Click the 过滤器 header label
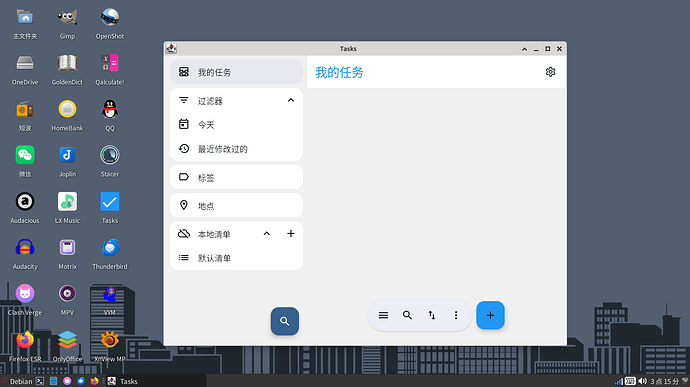690x387 pixels. pyautogui.click(x=210, y=101)
